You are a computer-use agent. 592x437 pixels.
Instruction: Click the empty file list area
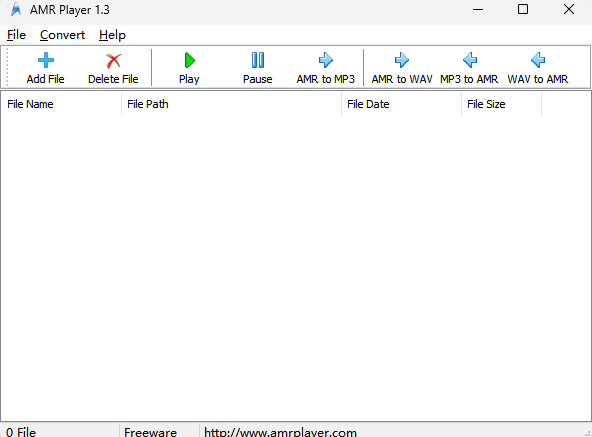tap(296, 268)
